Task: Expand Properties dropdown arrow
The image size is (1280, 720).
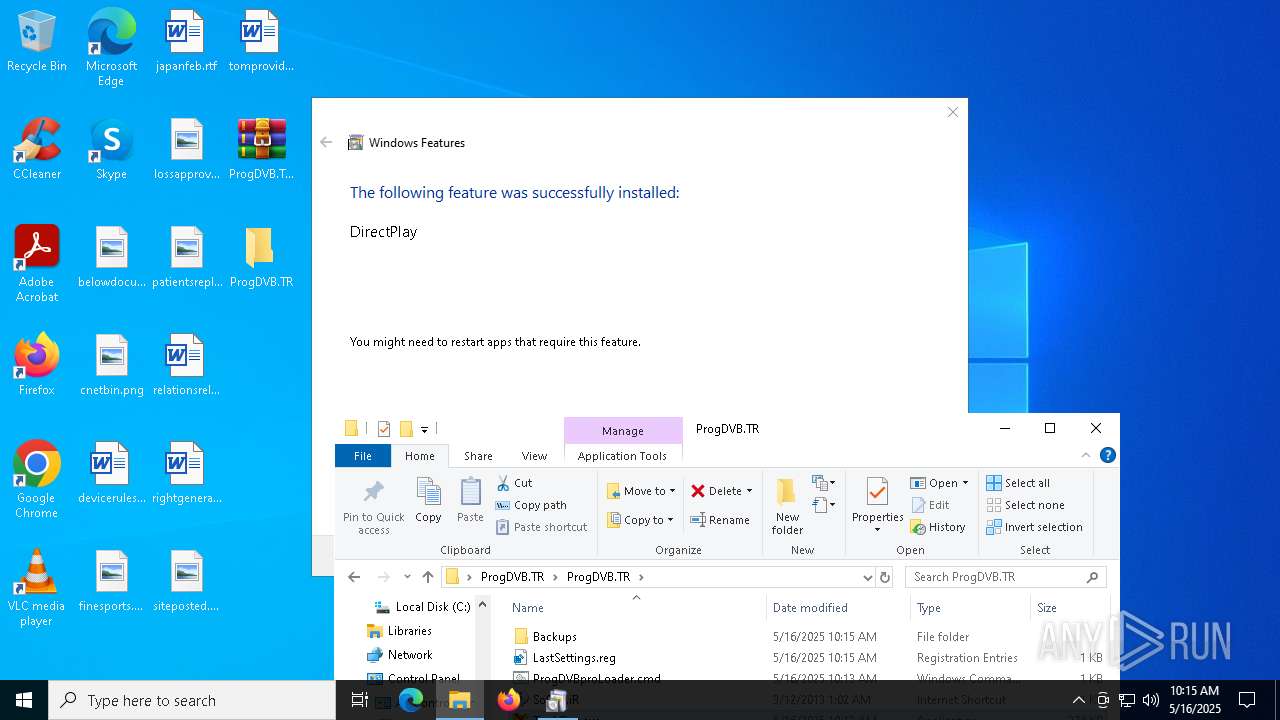Action: point(877,530)
